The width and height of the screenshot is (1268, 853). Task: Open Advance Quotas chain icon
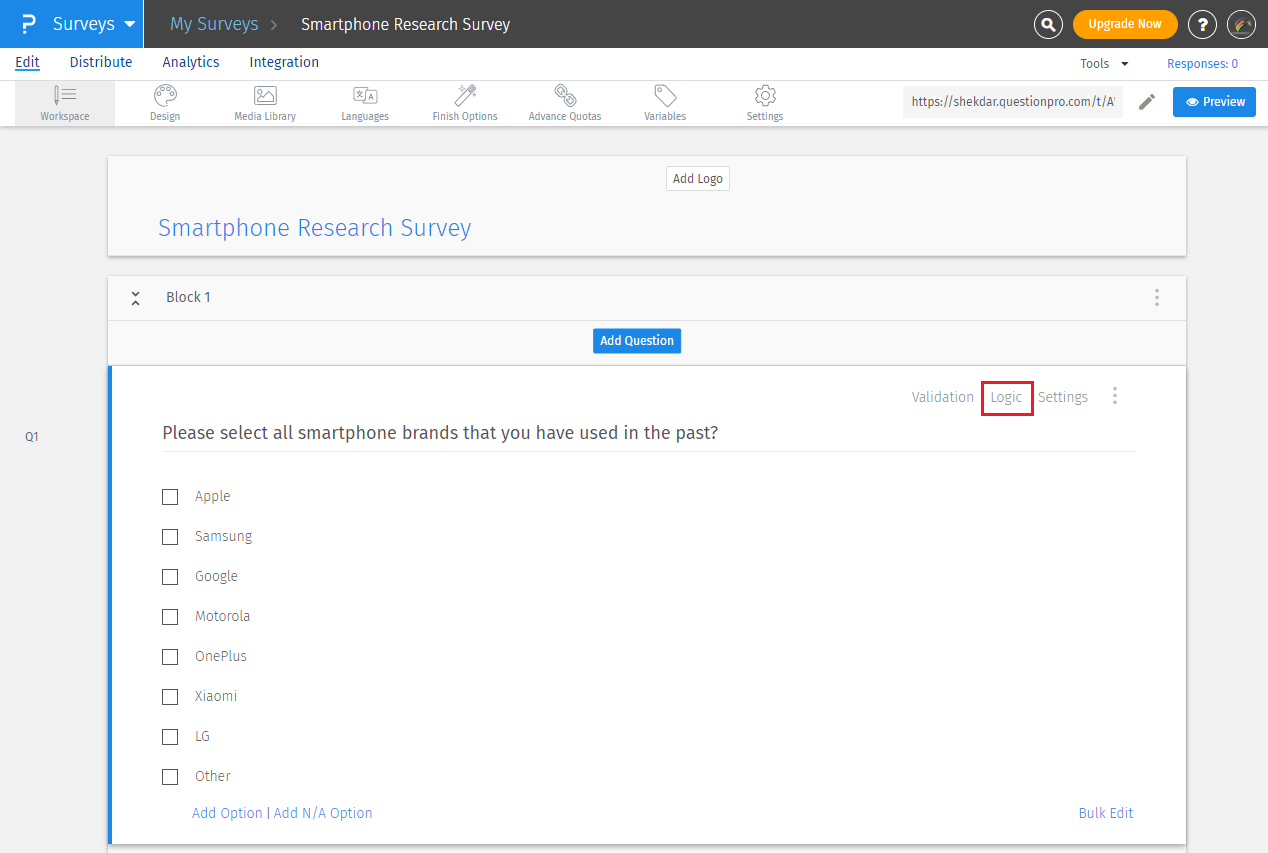point(565,96)
